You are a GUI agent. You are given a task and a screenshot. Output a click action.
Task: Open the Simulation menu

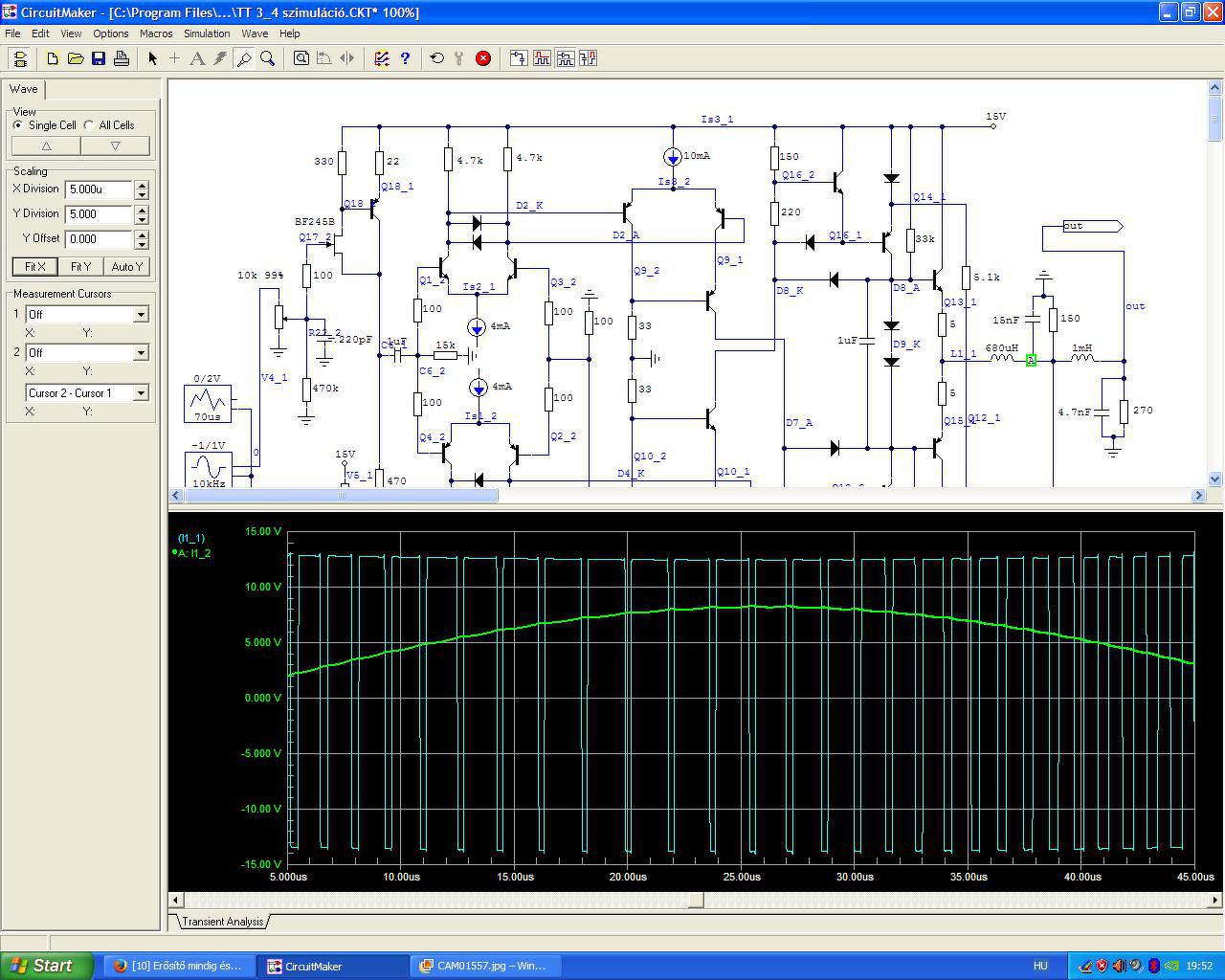point(207,33)
